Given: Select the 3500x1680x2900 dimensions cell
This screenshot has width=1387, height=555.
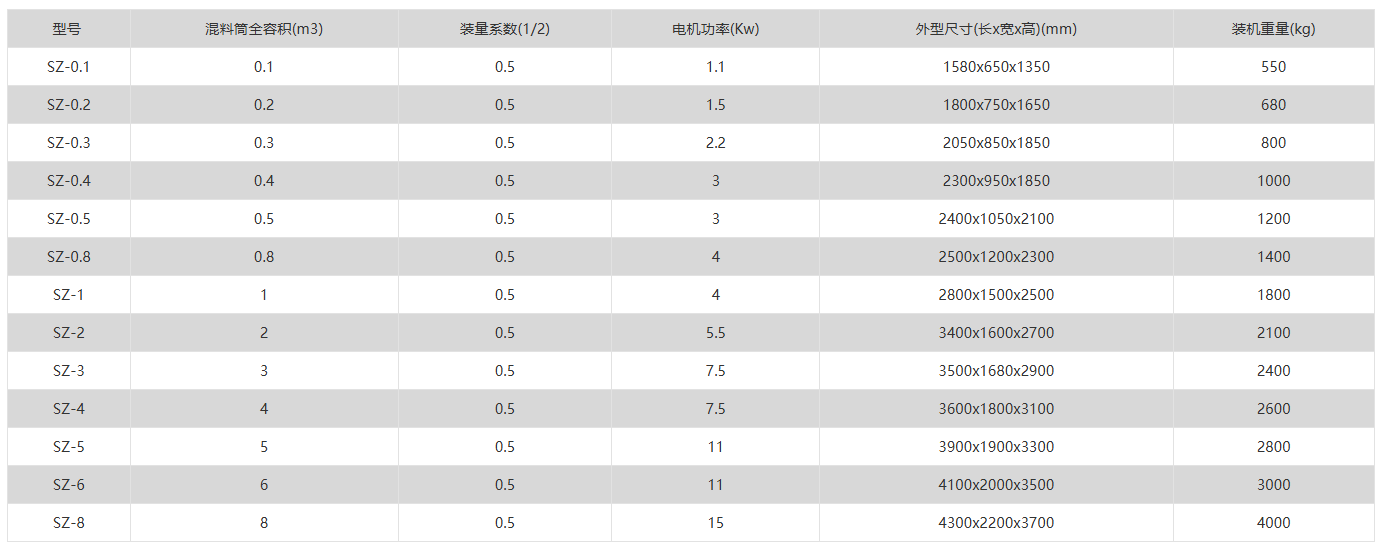Looking at the screenshot, I should (996, 371).
